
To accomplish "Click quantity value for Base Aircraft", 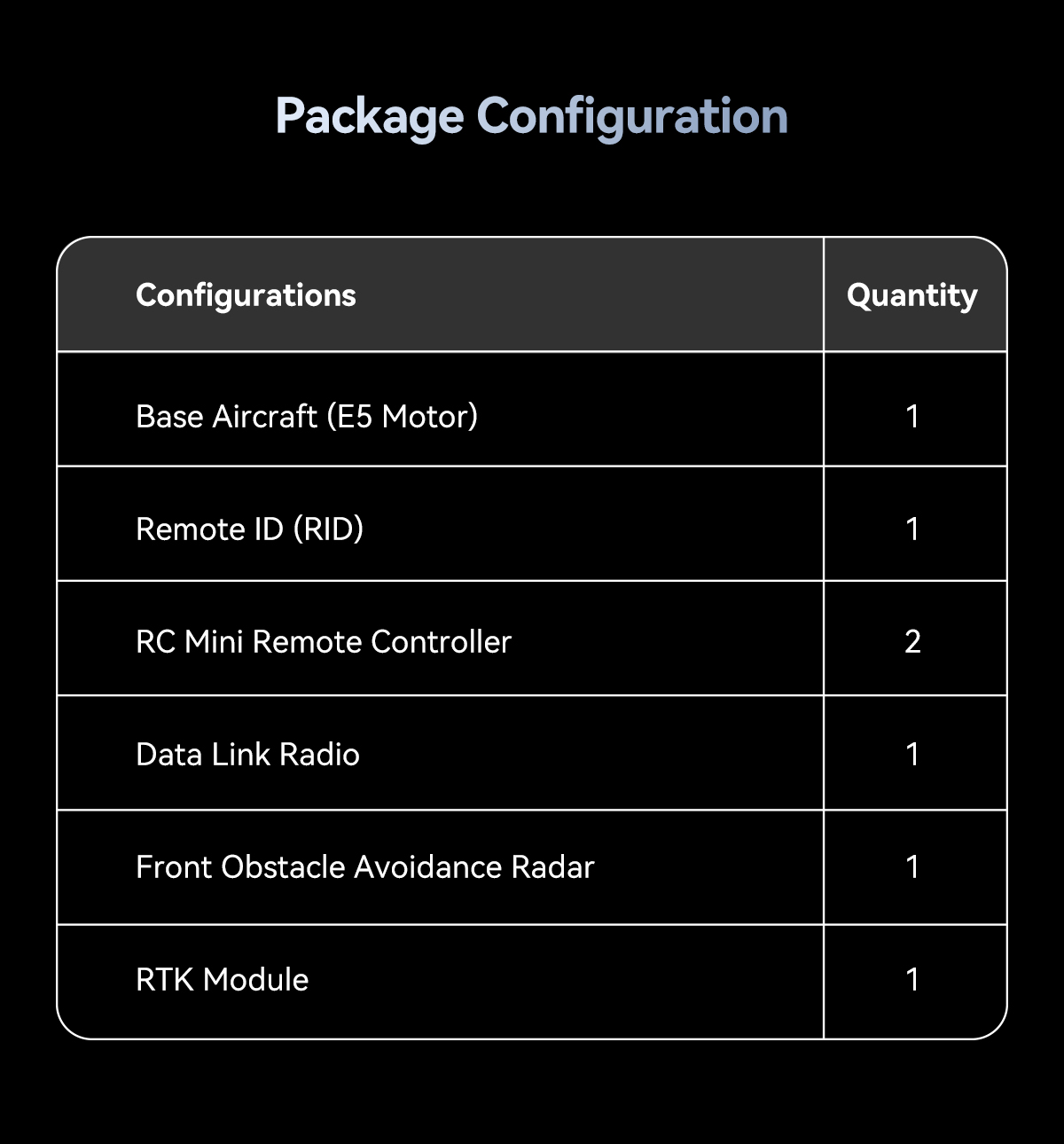I will [x=912, y=416].
